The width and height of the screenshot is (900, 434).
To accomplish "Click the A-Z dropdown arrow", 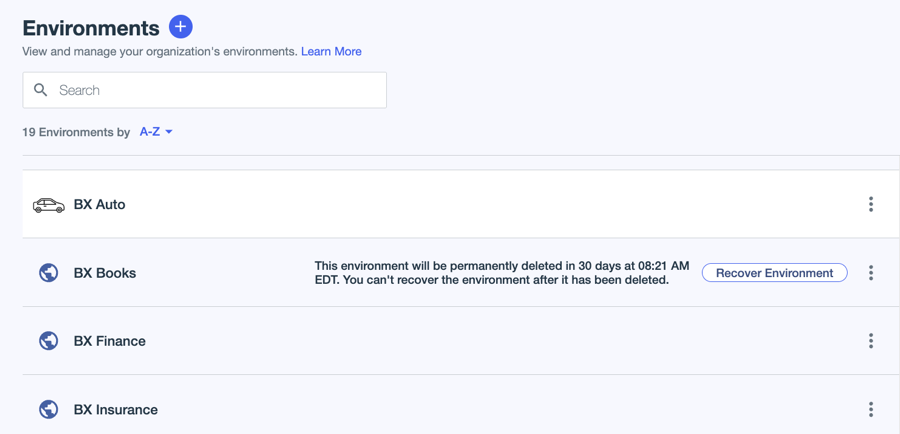I will click(169, 132).
